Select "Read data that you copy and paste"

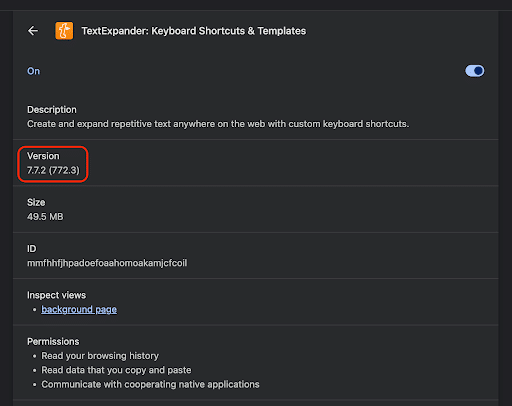(116, 370)
